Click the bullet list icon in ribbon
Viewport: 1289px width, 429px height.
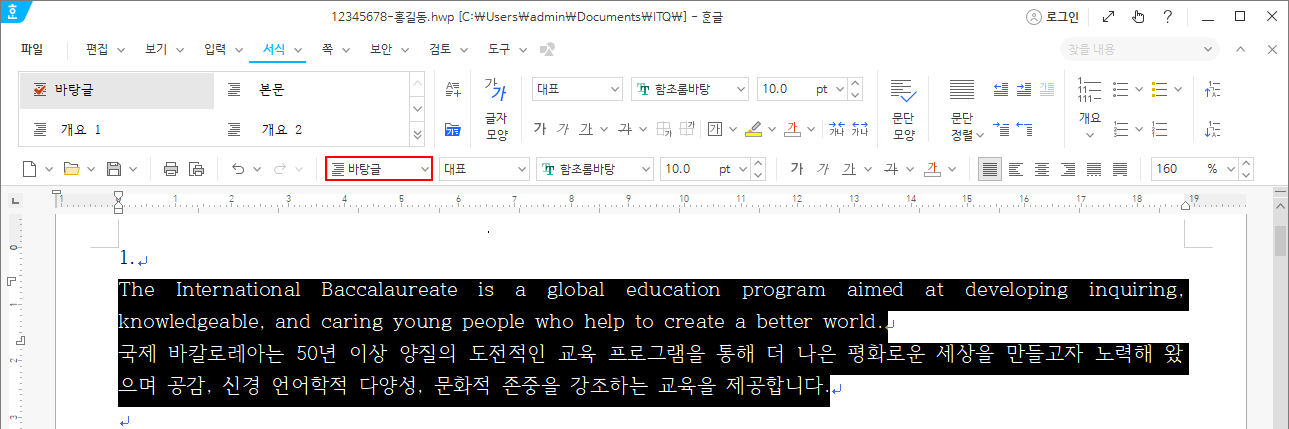pyautogui.click(x=1121, y=89)
